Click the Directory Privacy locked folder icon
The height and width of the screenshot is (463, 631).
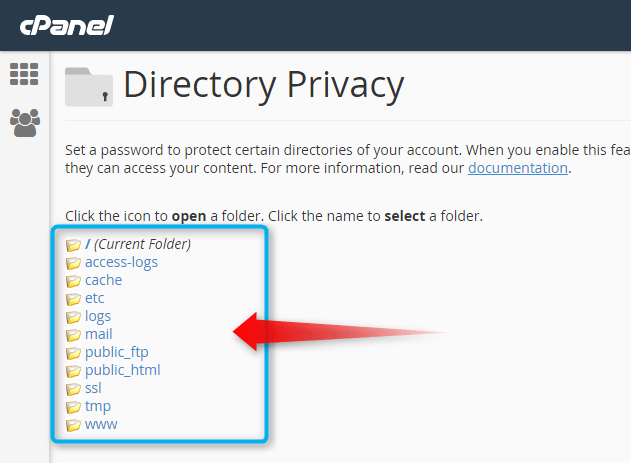(x=89, y=87)
